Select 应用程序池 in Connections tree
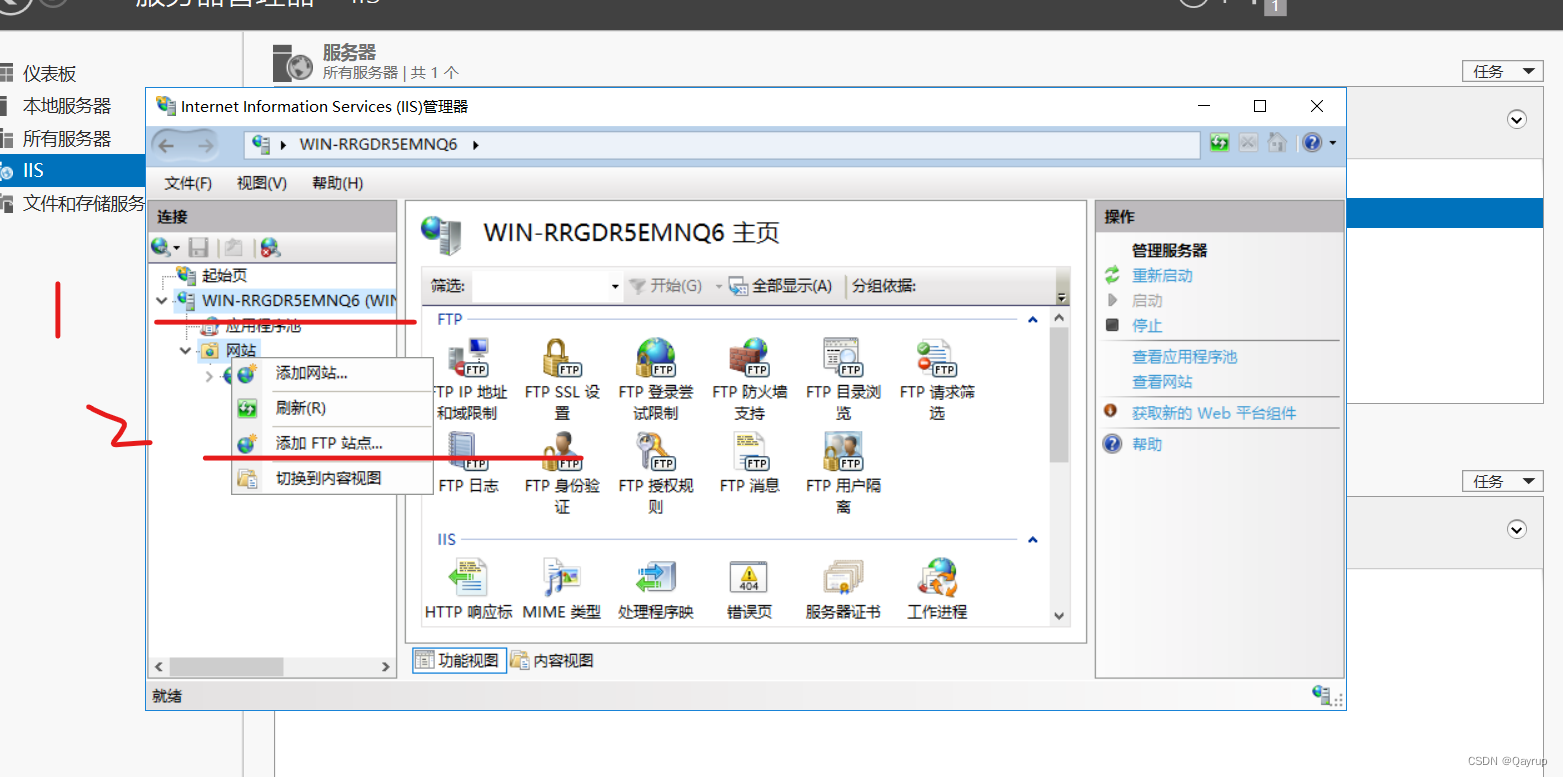This screenshot has height=777, width=1563. coord(262,325)
